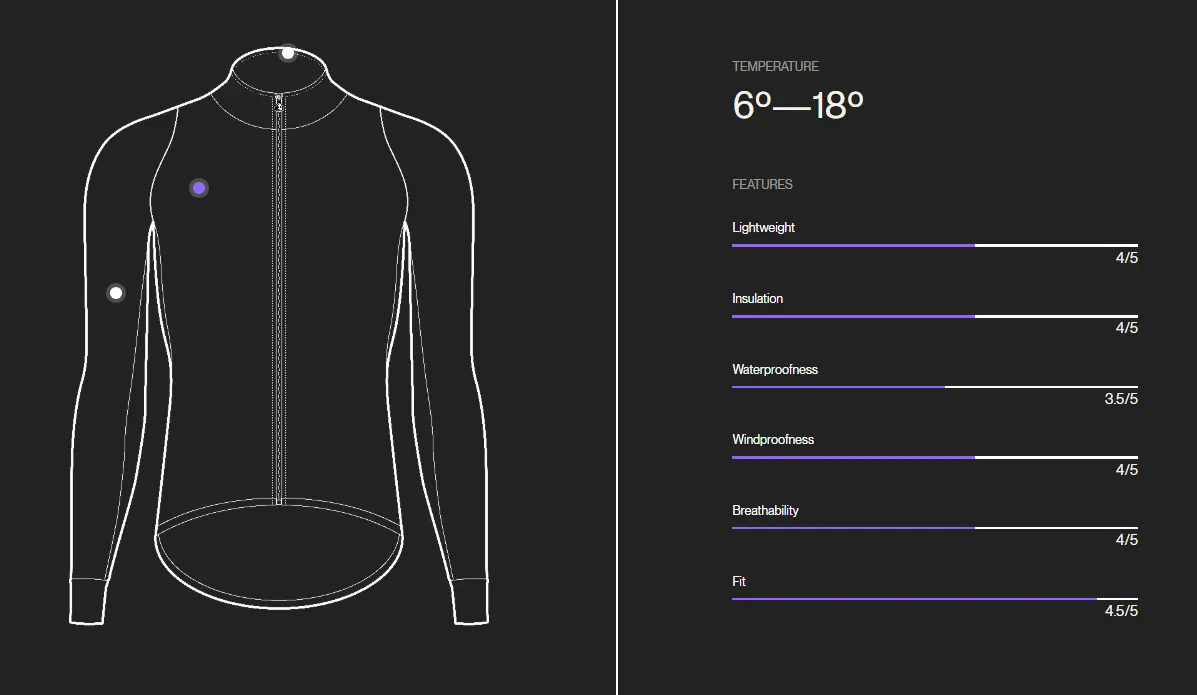
Task: Click the 4.5/5 fit score
Action: pyautogui.click(x=1121, y=611)
